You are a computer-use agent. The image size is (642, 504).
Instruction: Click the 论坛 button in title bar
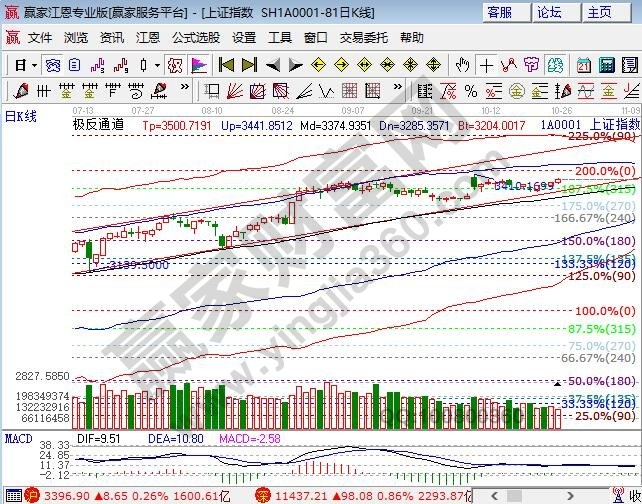pos(549,12)
